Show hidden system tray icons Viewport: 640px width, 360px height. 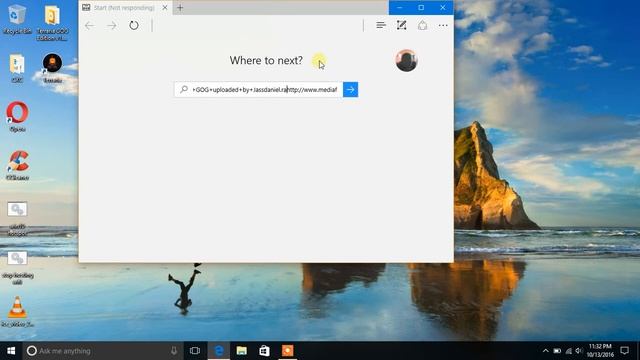[546, 351]
